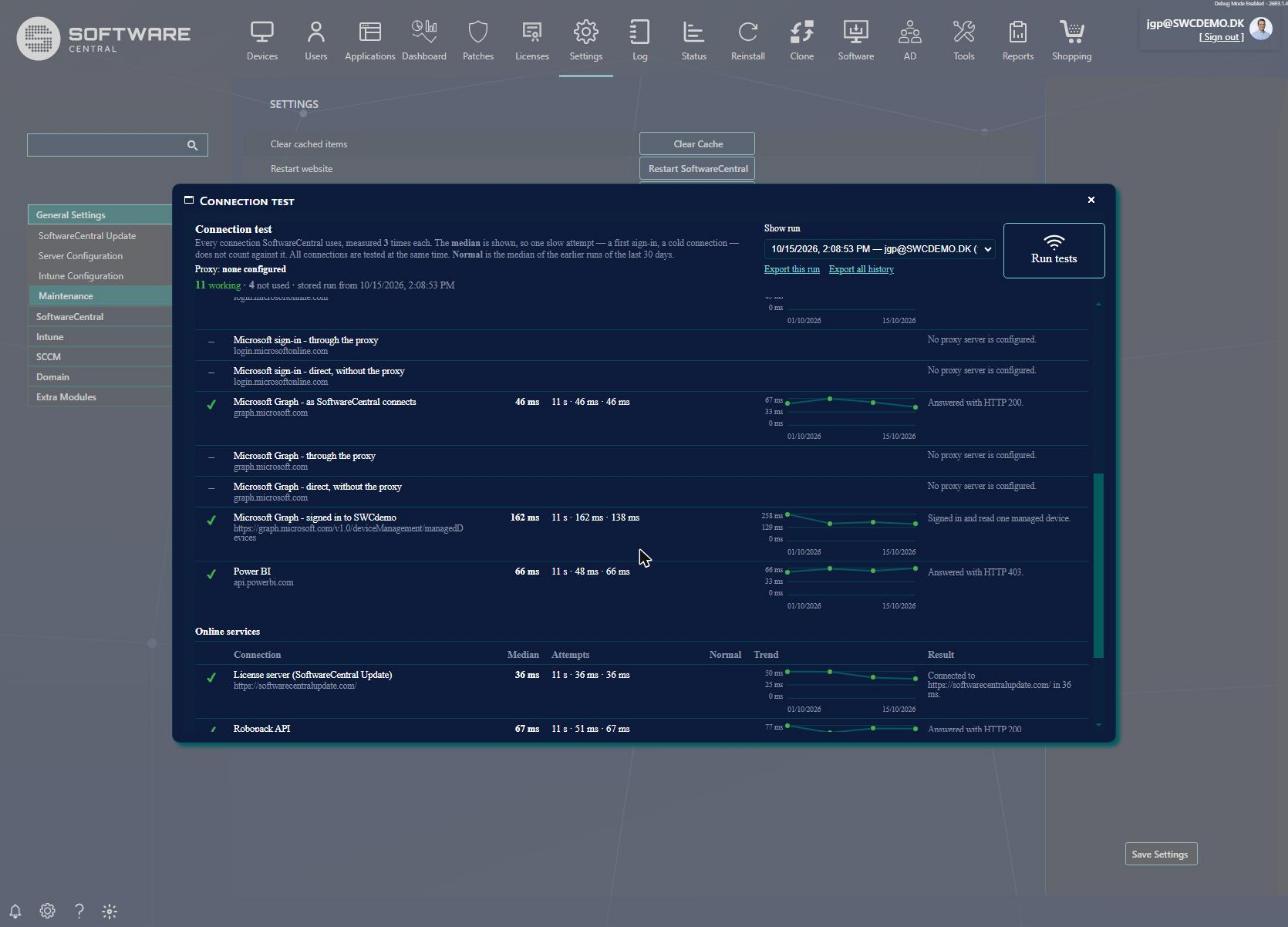Click the bottom-left gear icon
This screenshot has height=927, width=1288.
[x=47, y=911]
